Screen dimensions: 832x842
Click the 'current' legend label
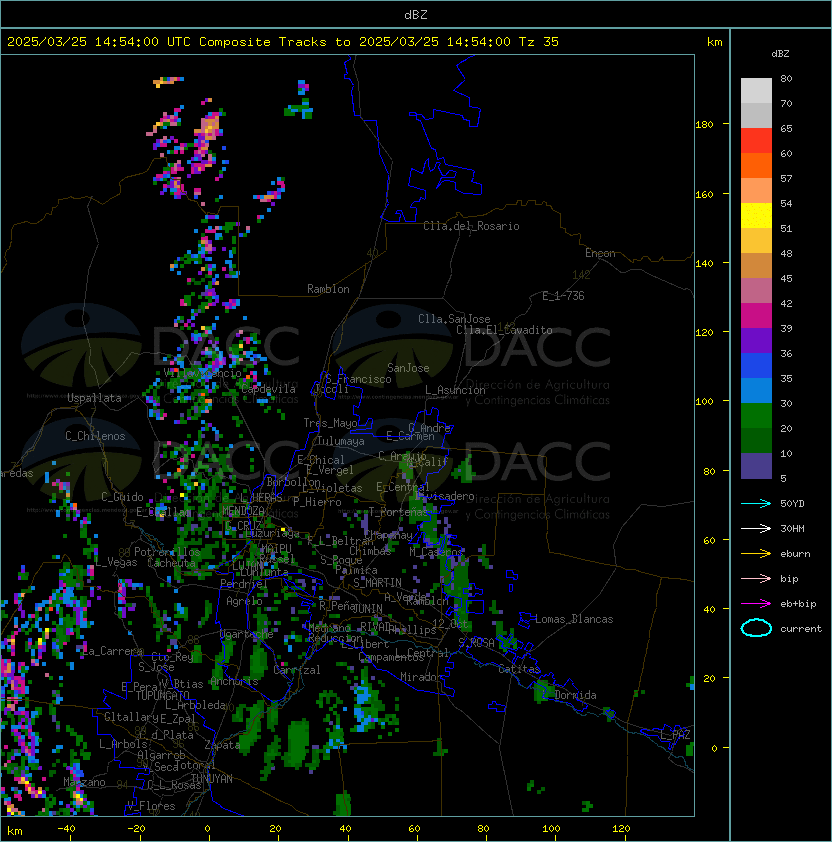[801, 629]
